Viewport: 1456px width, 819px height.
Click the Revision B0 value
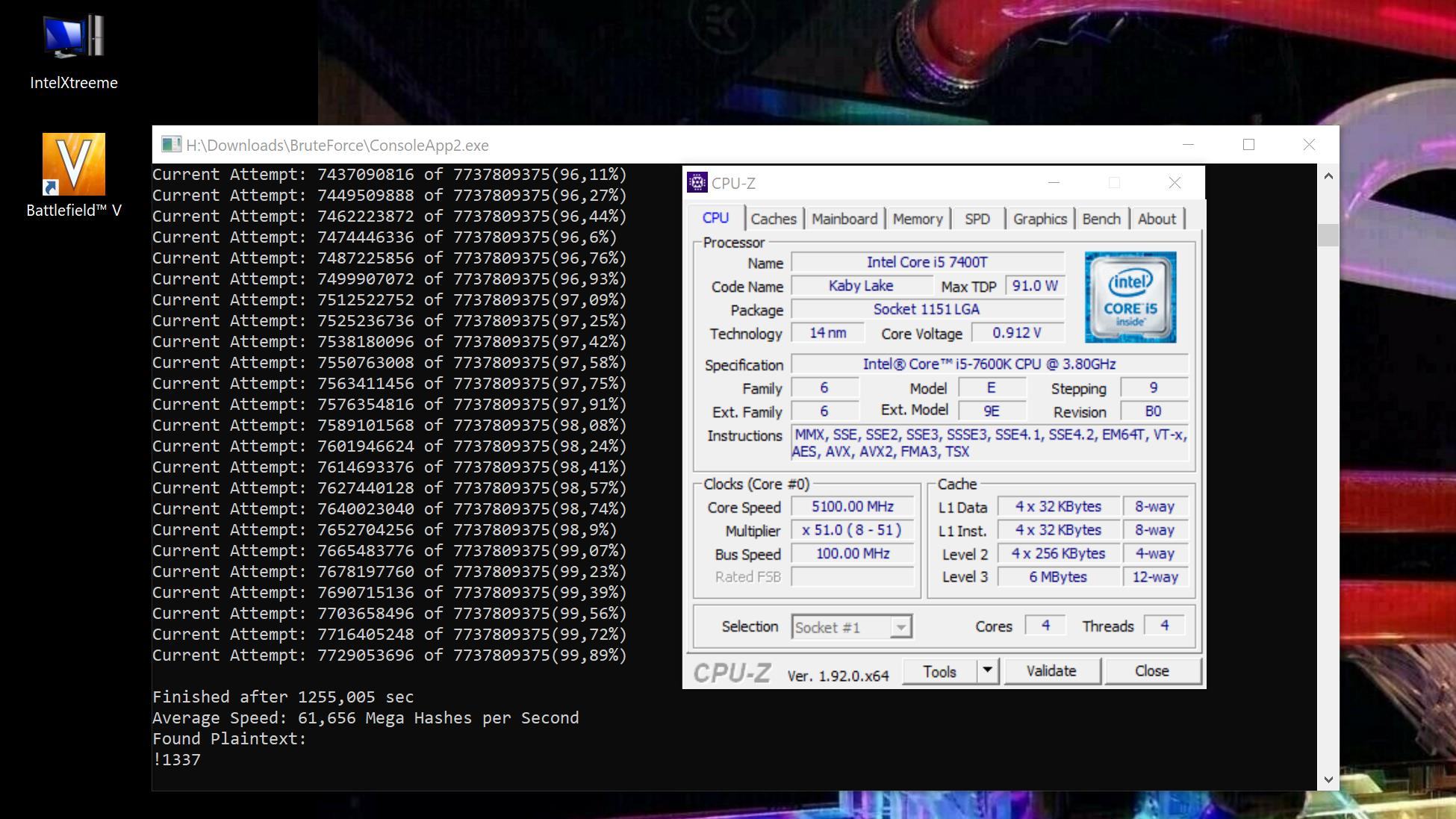tap(1154, 411)
